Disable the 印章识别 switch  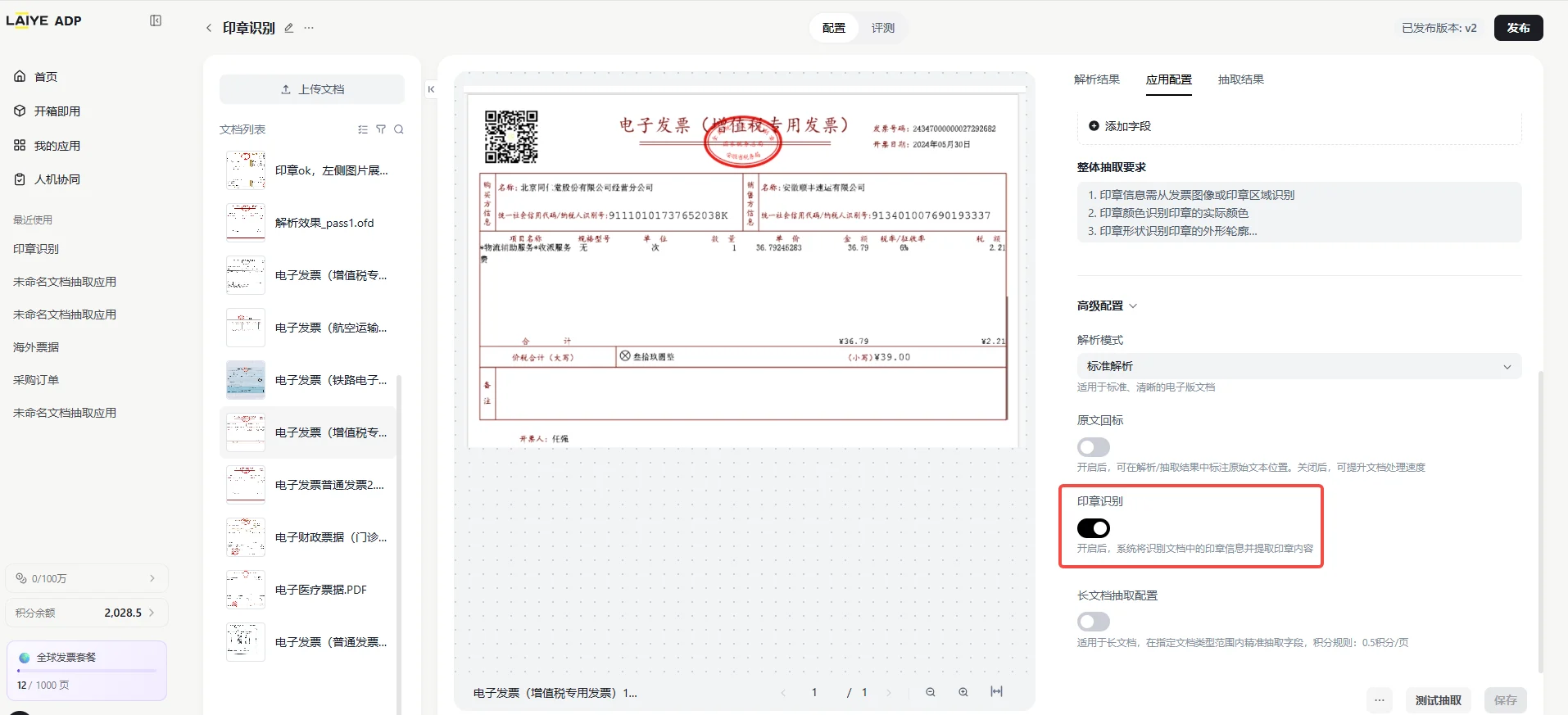click(x=1094, y=528)
